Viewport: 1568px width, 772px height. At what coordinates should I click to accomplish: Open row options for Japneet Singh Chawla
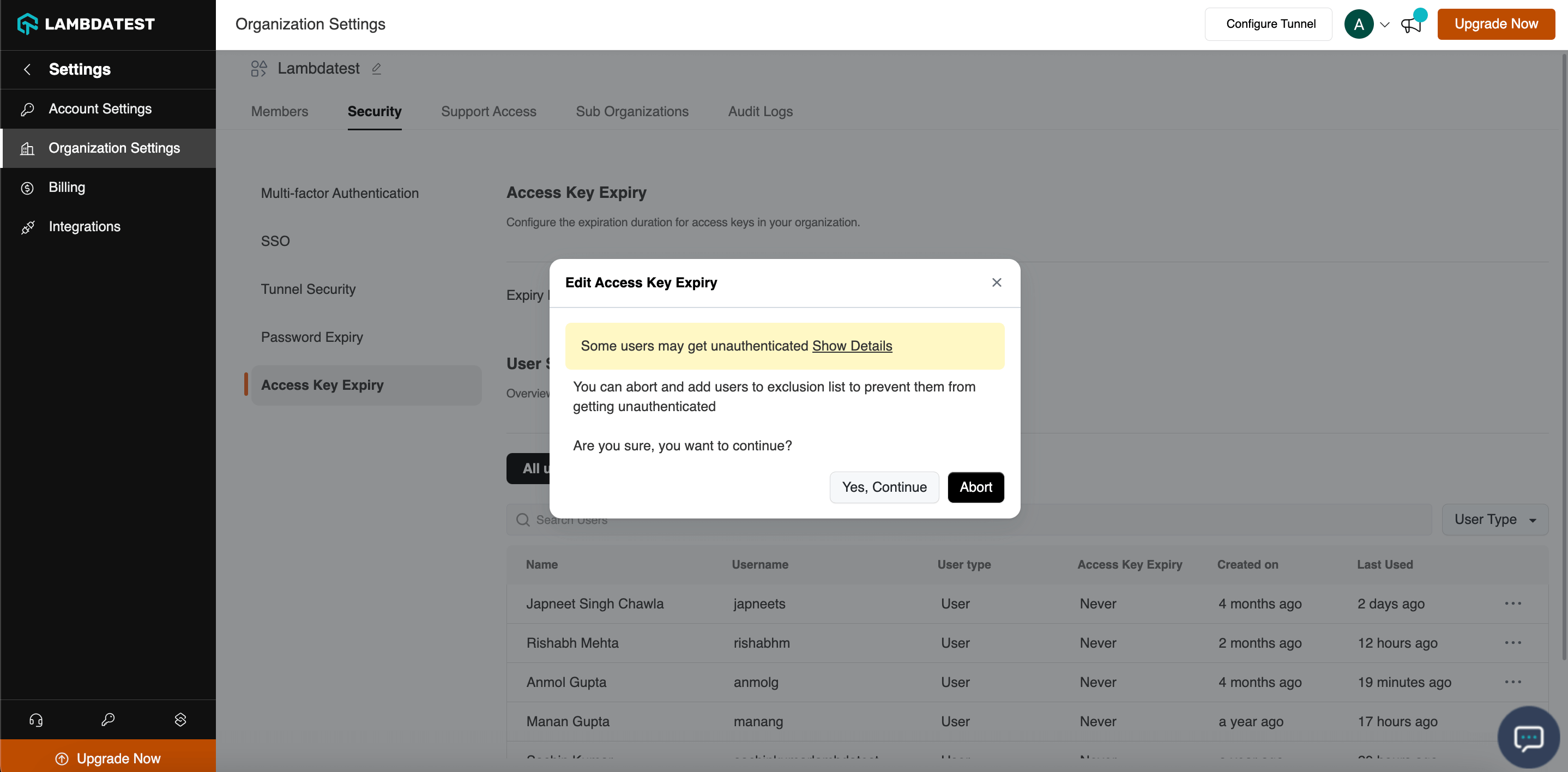tap(1512, 604)
